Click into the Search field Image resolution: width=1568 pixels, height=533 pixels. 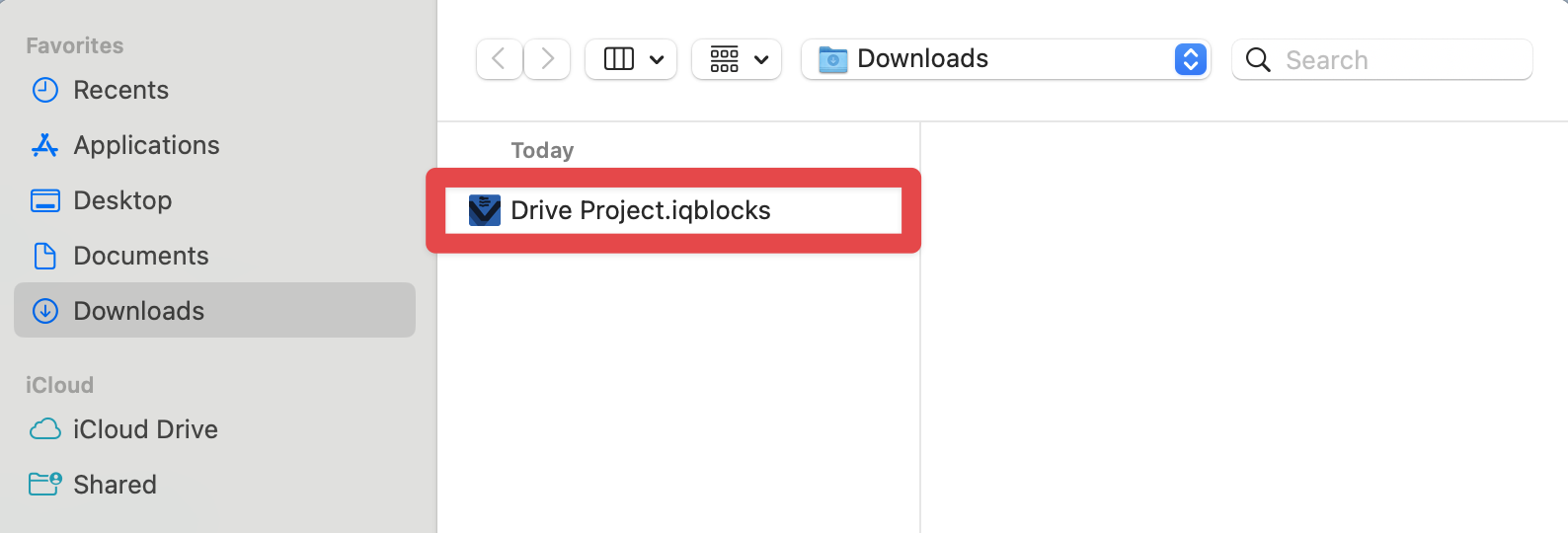coord(1402,60)
